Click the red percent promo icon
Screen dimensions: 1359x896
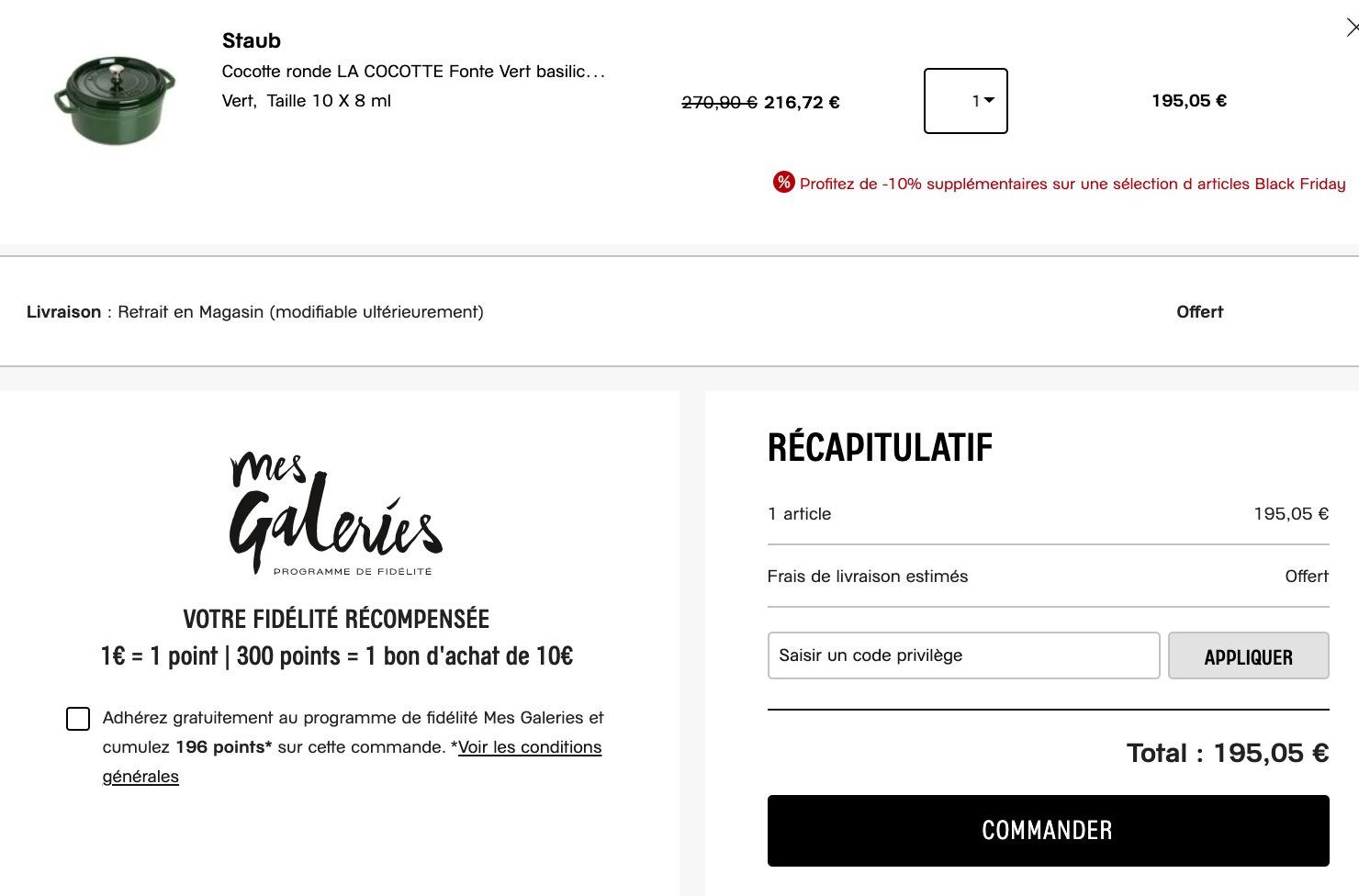pos(783,183)
